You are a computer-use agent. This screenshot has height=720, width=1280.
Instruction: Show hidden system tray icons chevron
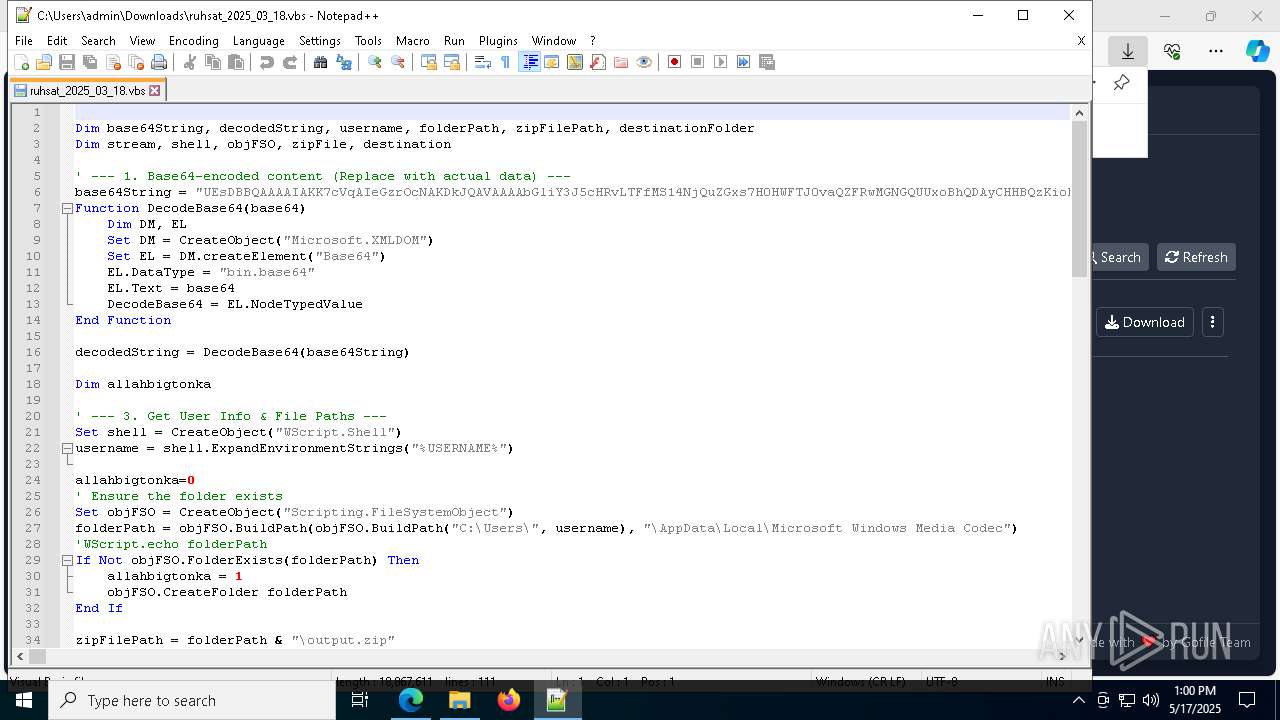1078,700
